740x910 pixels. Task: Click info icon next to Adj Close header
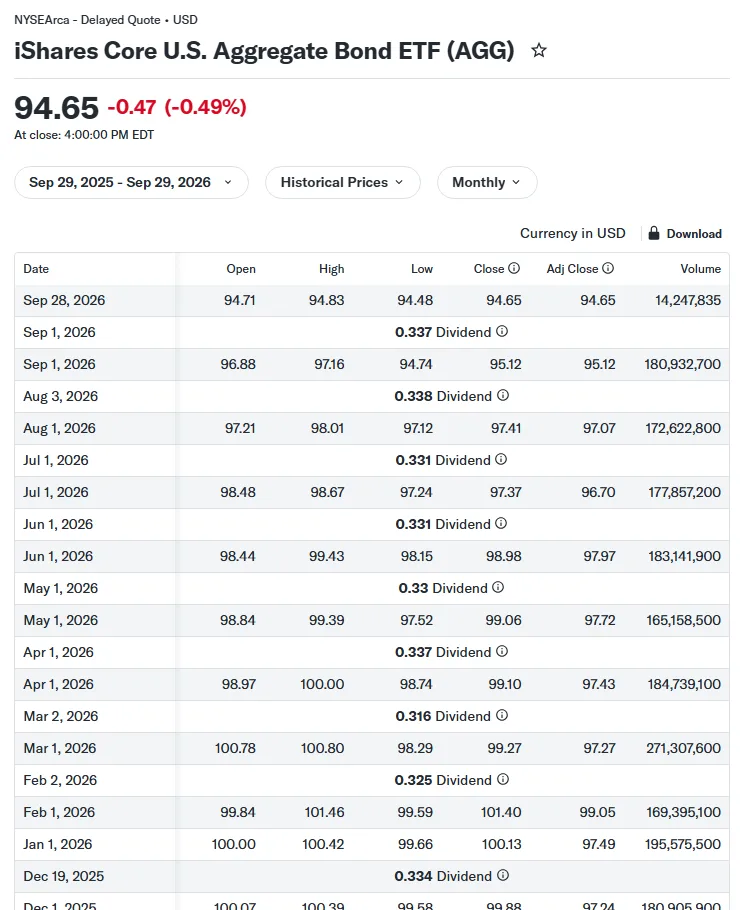point(608,268)
